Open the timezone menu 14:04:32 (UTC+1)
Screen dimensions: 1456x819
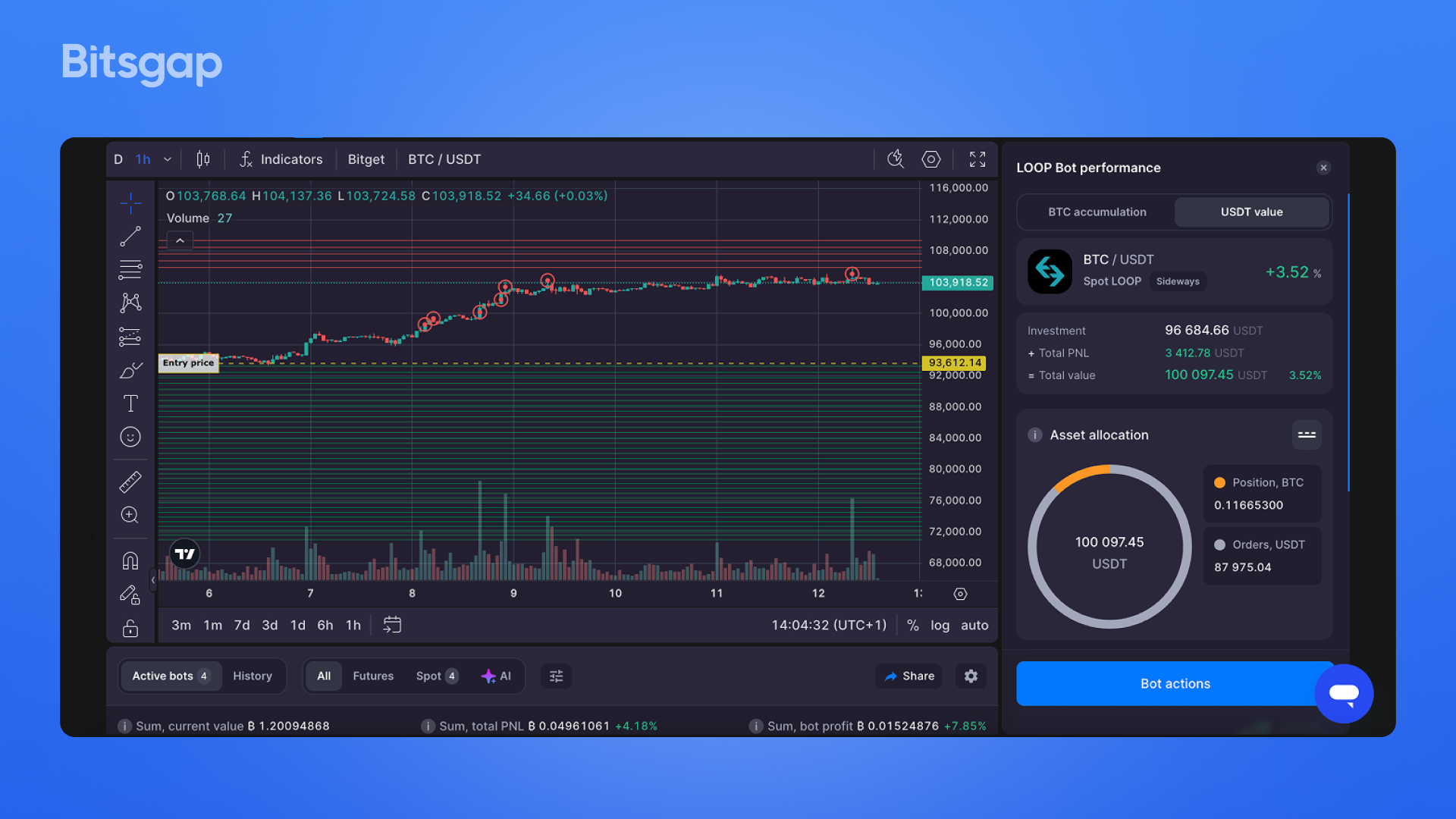829,625
